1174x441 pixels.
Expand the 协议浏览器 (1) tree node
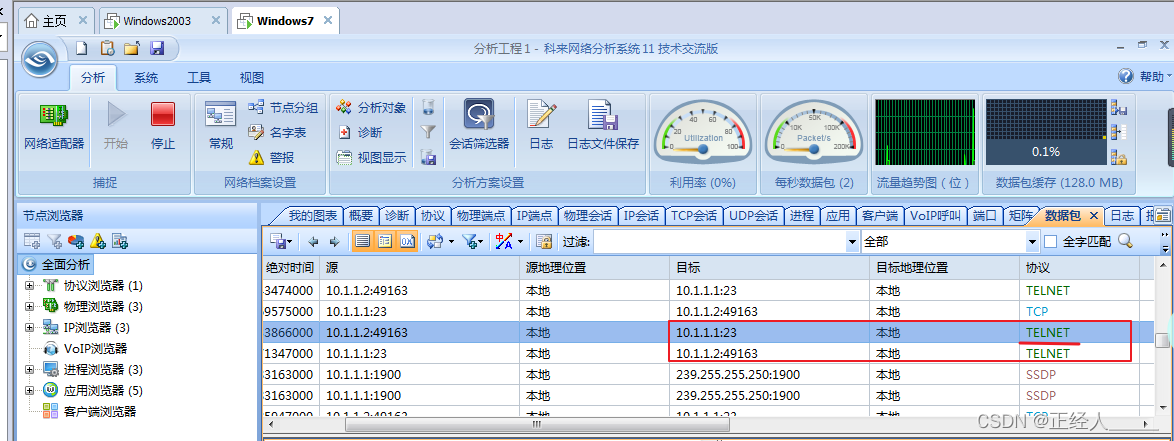click(29, 285)
